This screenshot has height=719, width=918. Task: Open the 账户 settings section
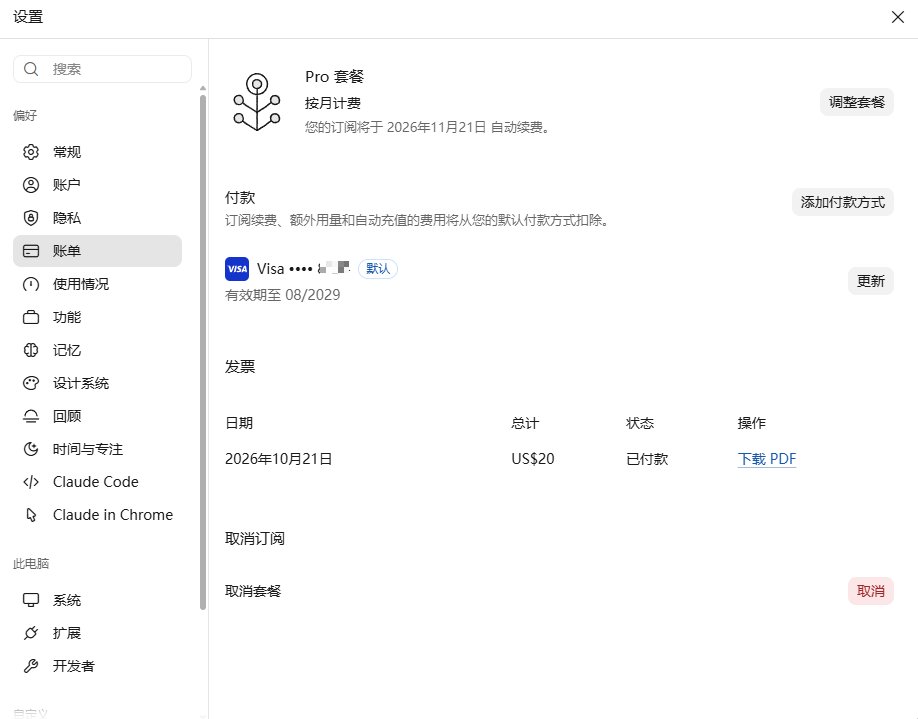pos(97,185)
